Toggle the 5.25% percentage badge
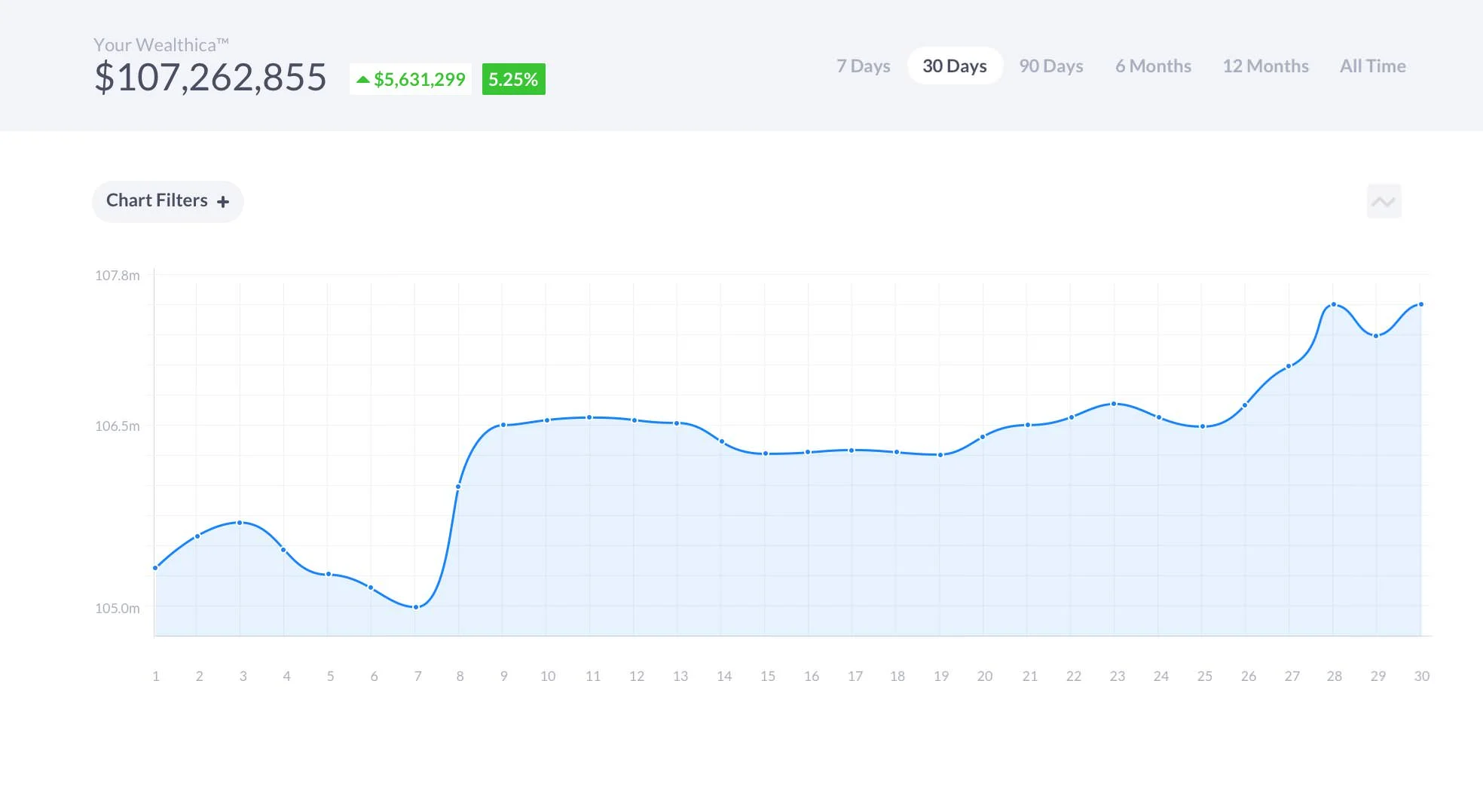This screenshot has height=812, width=1483. coord(513,78)
